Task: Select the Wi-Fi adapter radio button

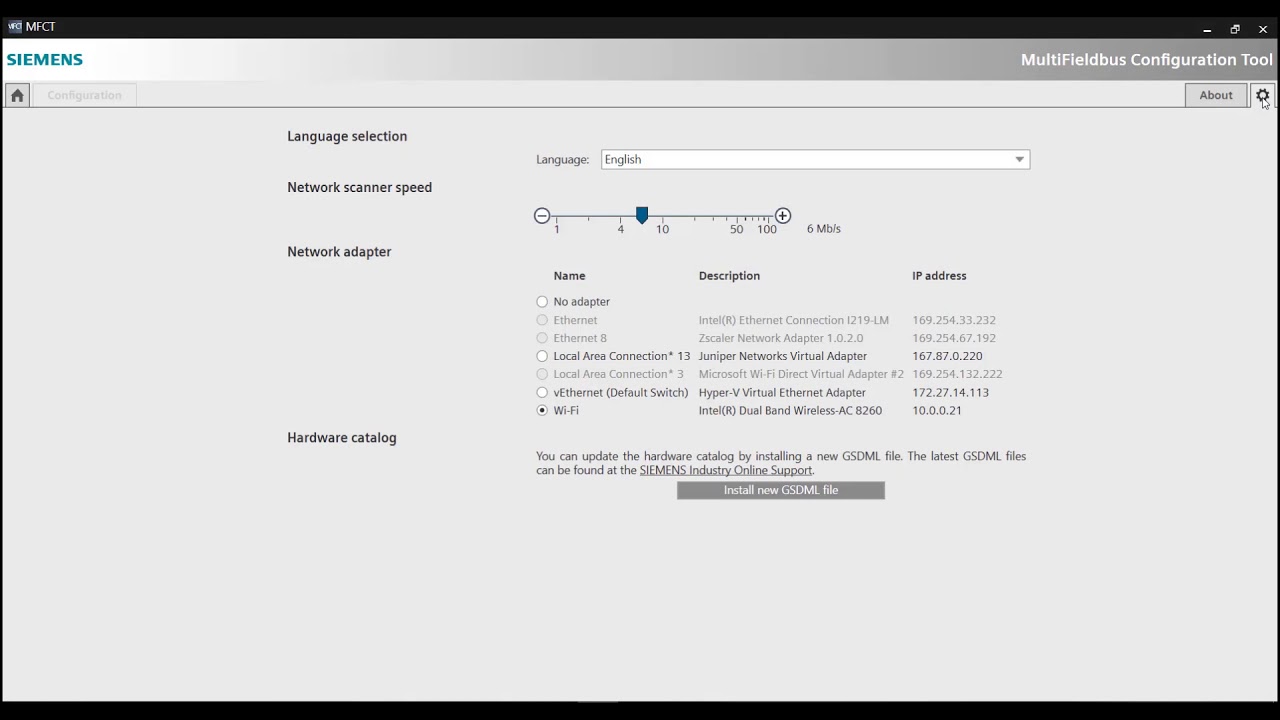Action: pyautogui.click(x=542, y=411)
